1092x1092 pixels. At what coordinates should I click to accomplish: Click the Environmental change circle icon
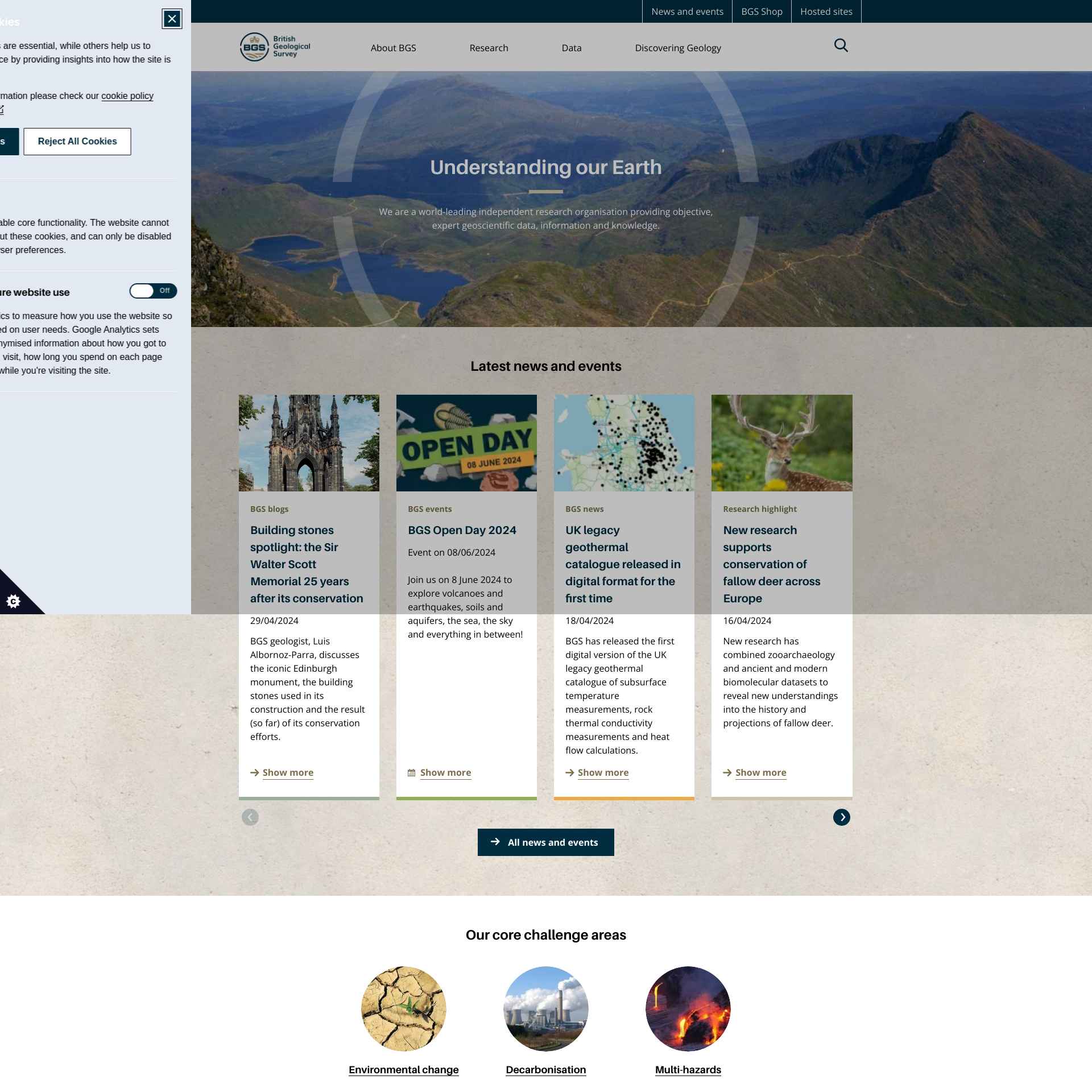pos(403,1008)
